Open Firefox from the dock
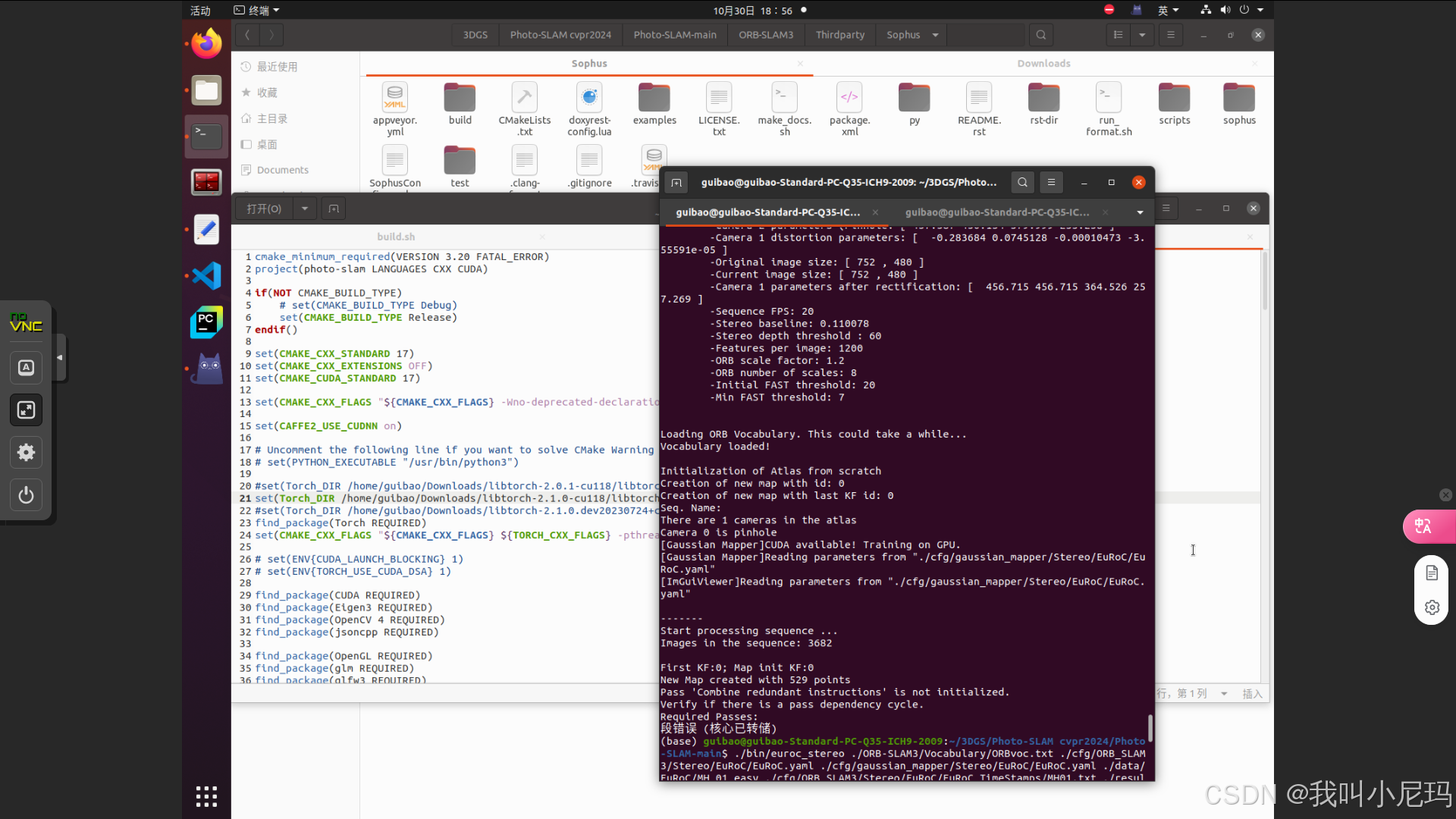Viewport: 1456px width, 819px height. (206, 44)
